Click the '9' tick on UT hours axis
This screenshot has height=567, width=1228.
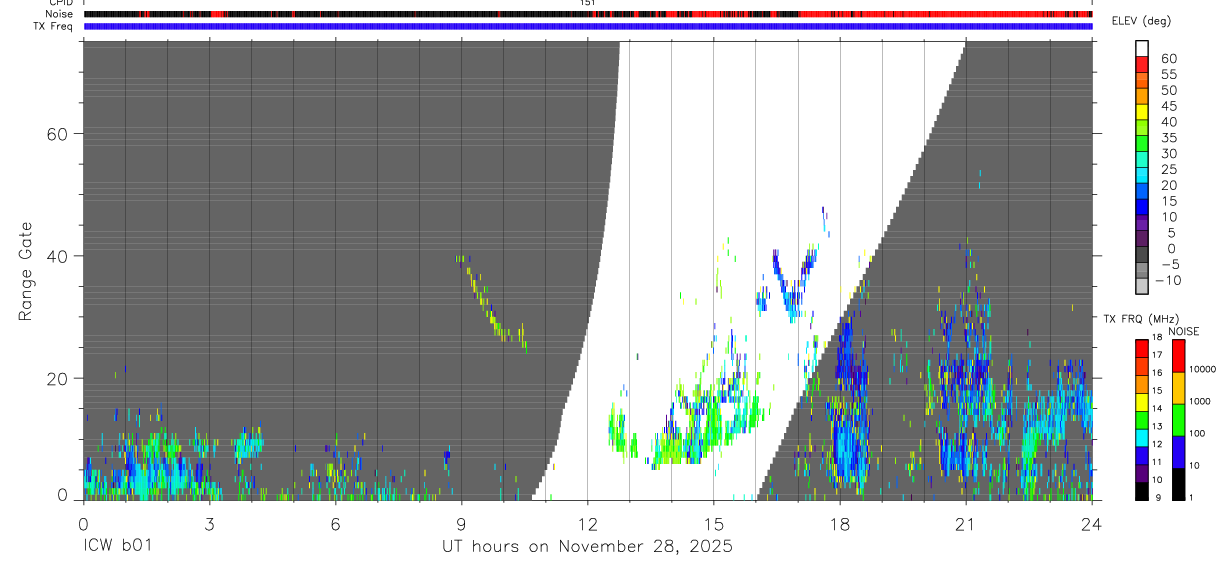pyautogui.click(x=461, y=523)
